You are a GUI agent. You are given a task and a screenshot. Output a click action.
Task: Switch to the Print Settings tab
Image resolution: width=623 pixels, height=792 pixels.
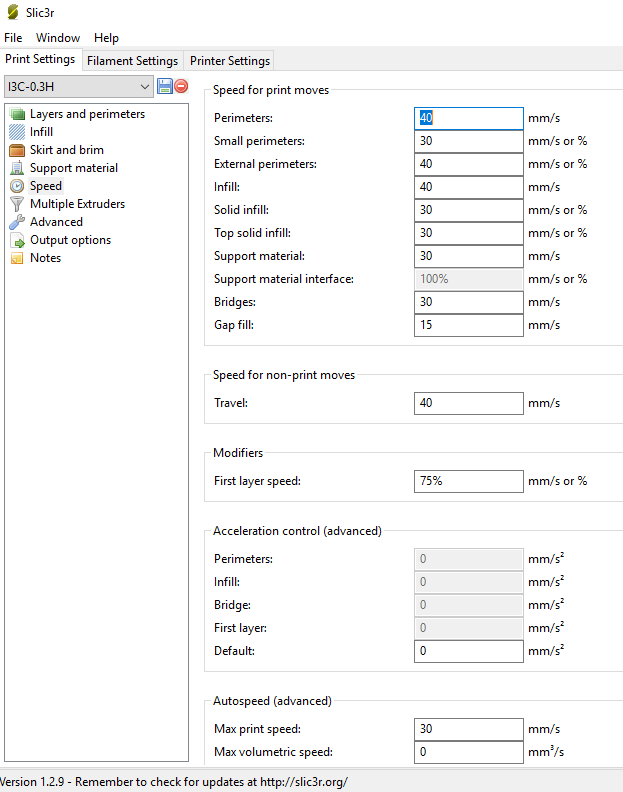[40, 59]
